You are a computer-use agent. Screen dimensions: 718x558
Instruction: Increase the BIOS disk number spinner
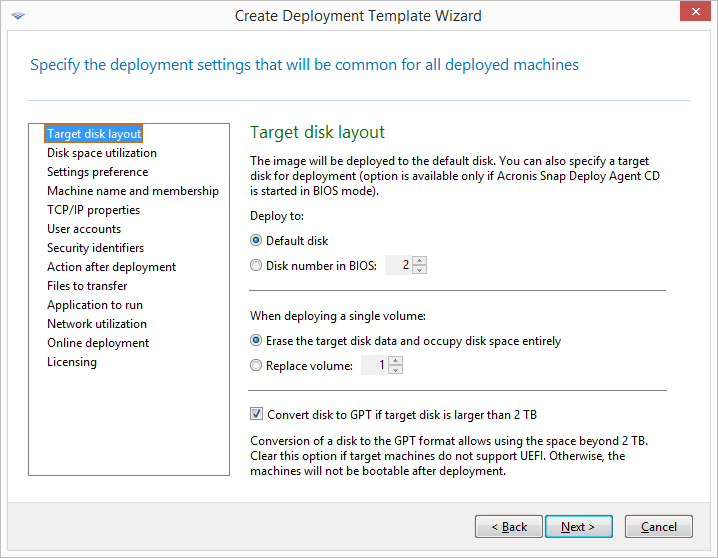(420, 261)
